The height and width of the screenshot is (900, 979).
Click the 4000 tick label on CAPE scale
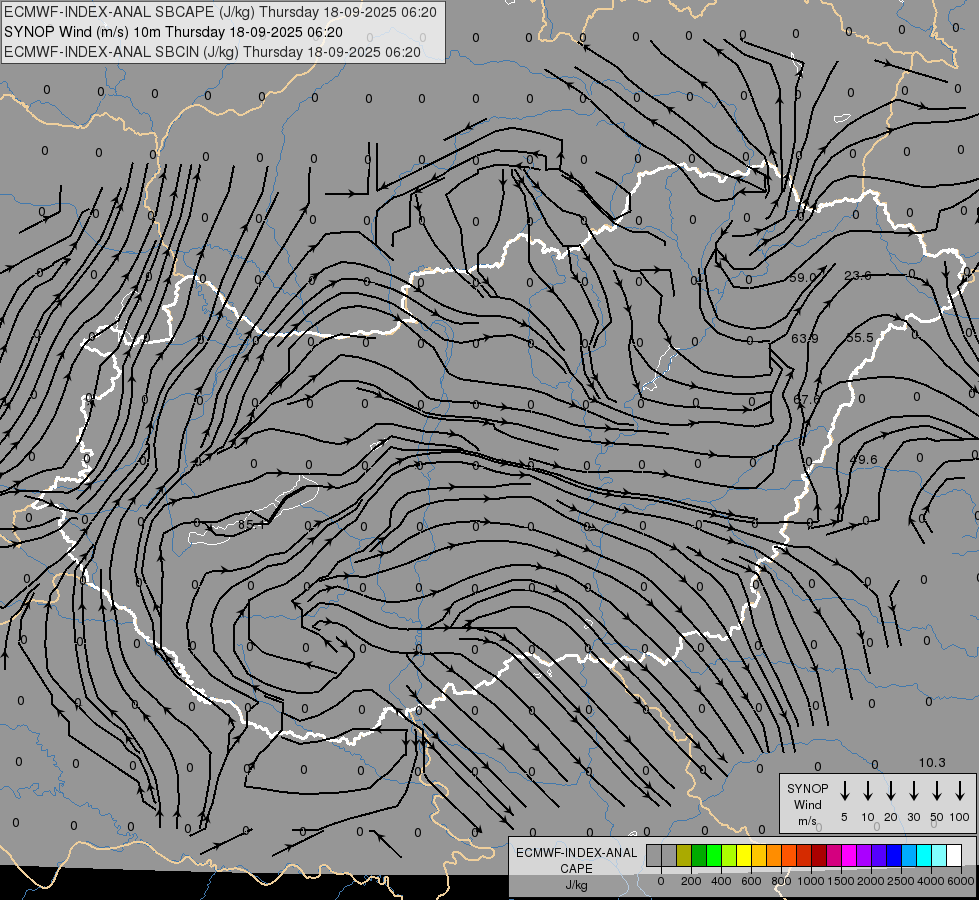931,881
